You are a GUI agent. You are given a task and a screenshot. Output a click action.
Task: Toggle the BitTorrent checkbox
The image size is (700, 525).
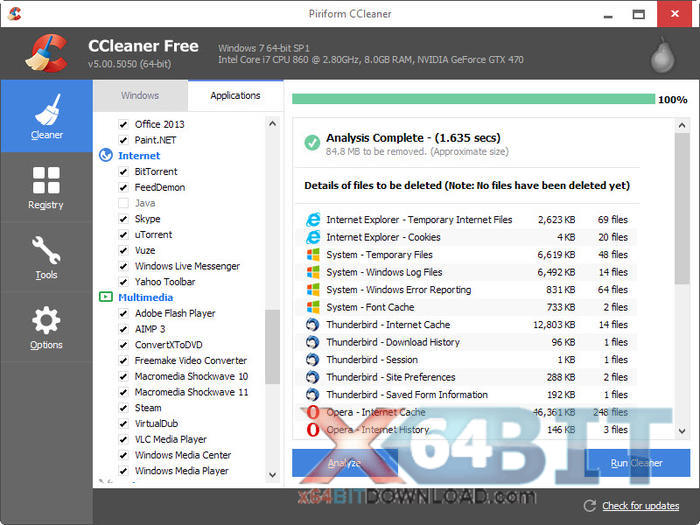(123, 172)
